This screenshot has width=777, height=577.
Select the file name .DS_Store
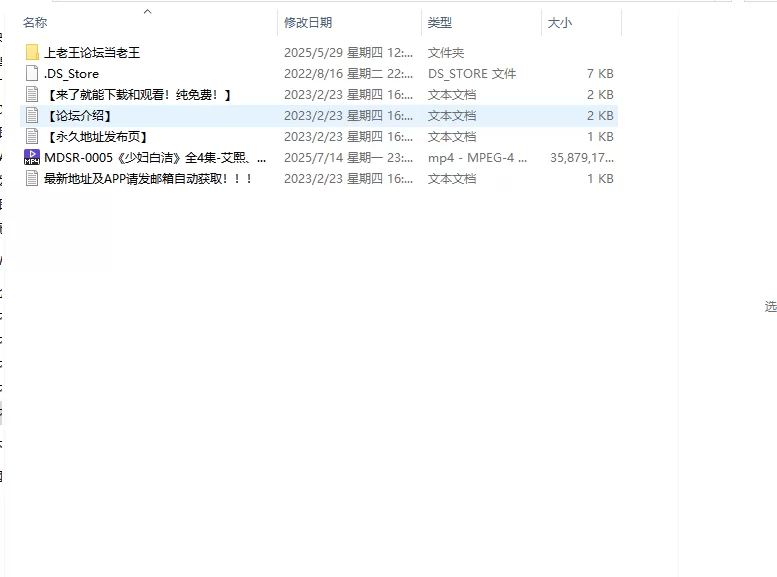[71, 74]
